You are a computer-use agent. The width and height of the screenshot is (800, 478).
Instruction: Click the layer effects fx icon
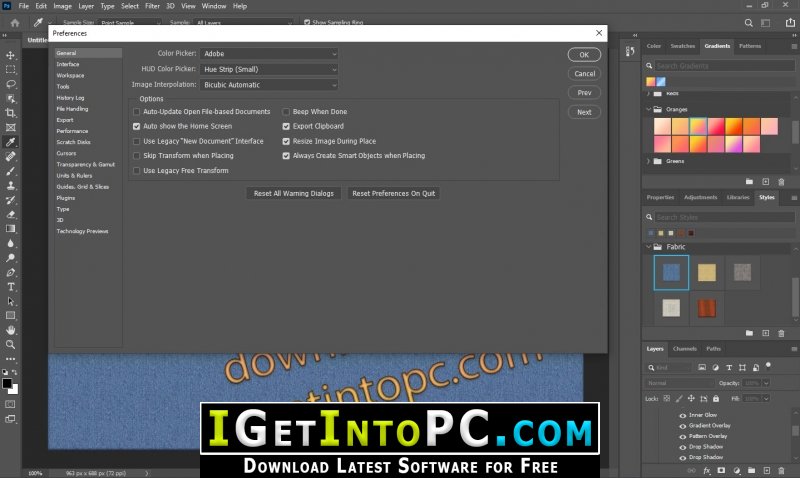tap(707, 471)
